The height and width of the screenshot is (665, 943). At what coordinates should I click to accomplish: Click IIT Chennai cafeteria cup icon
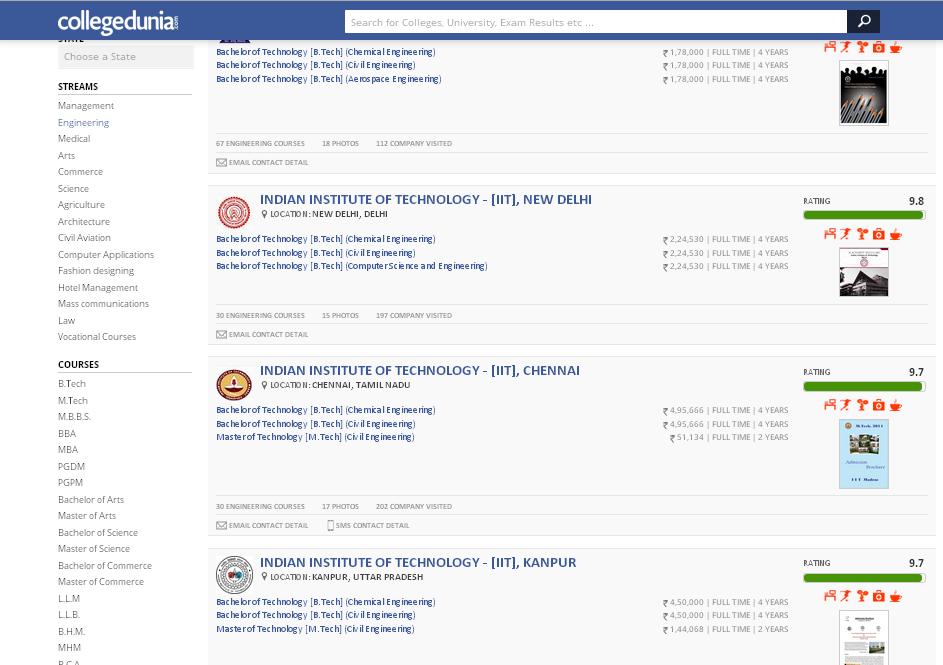point(895,405)
